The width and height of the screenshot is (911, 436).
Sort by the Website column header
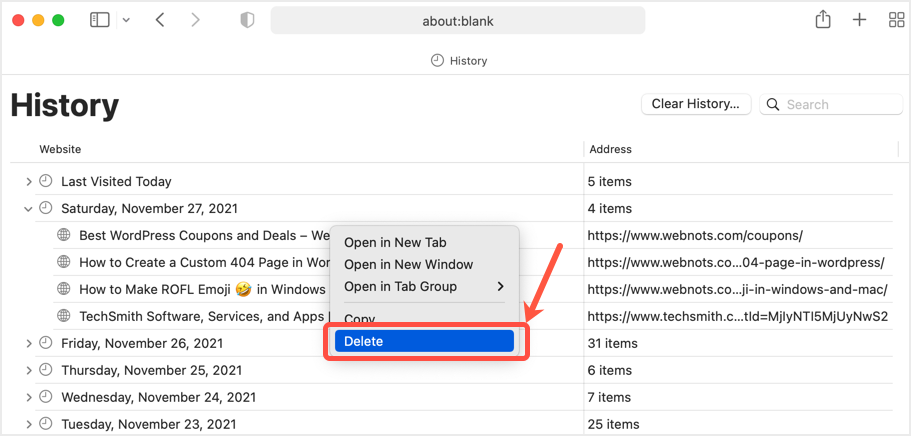[60, 149]
